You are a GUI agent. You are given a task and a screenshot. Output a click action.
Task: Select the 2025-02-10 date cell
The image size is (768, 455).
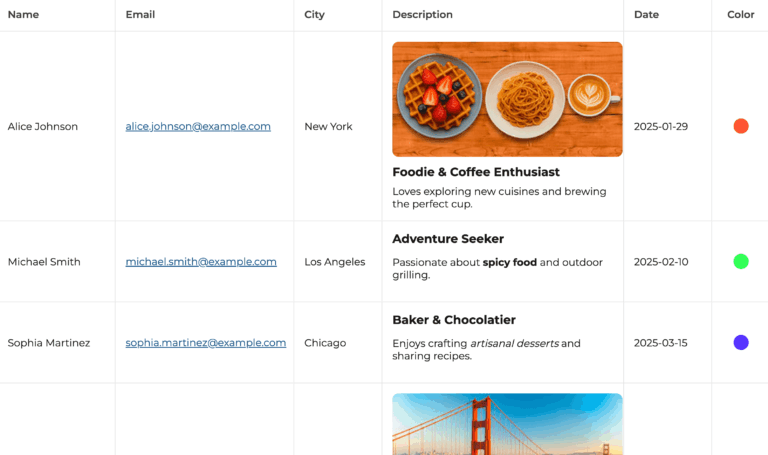pos(661,262)
